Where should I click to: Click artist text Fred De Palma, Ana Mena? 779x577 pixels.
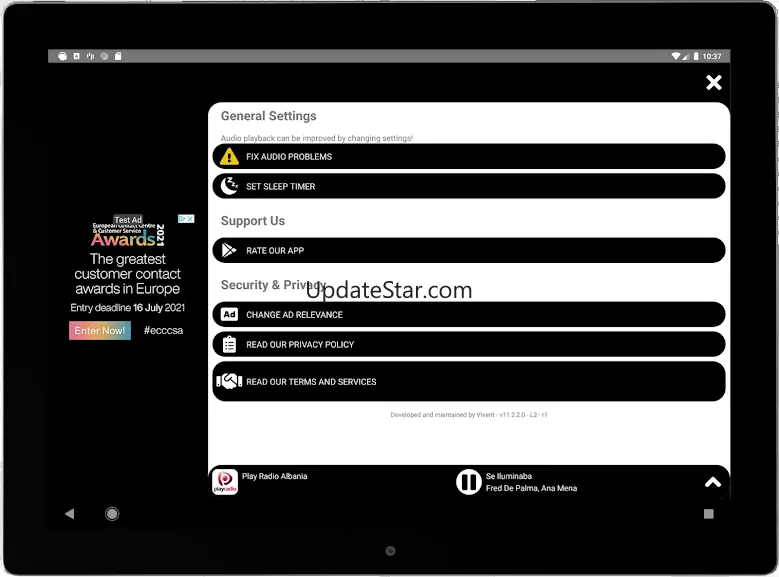coord(531,489)
